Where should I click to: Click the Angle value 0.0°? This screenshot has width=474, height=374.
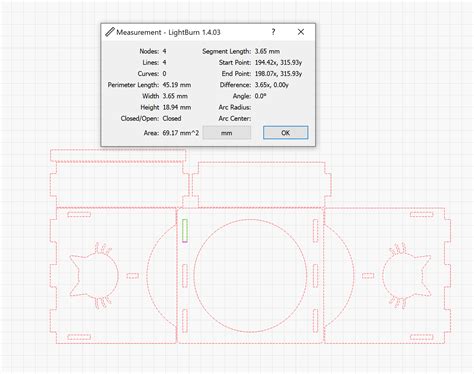[260, 96]
